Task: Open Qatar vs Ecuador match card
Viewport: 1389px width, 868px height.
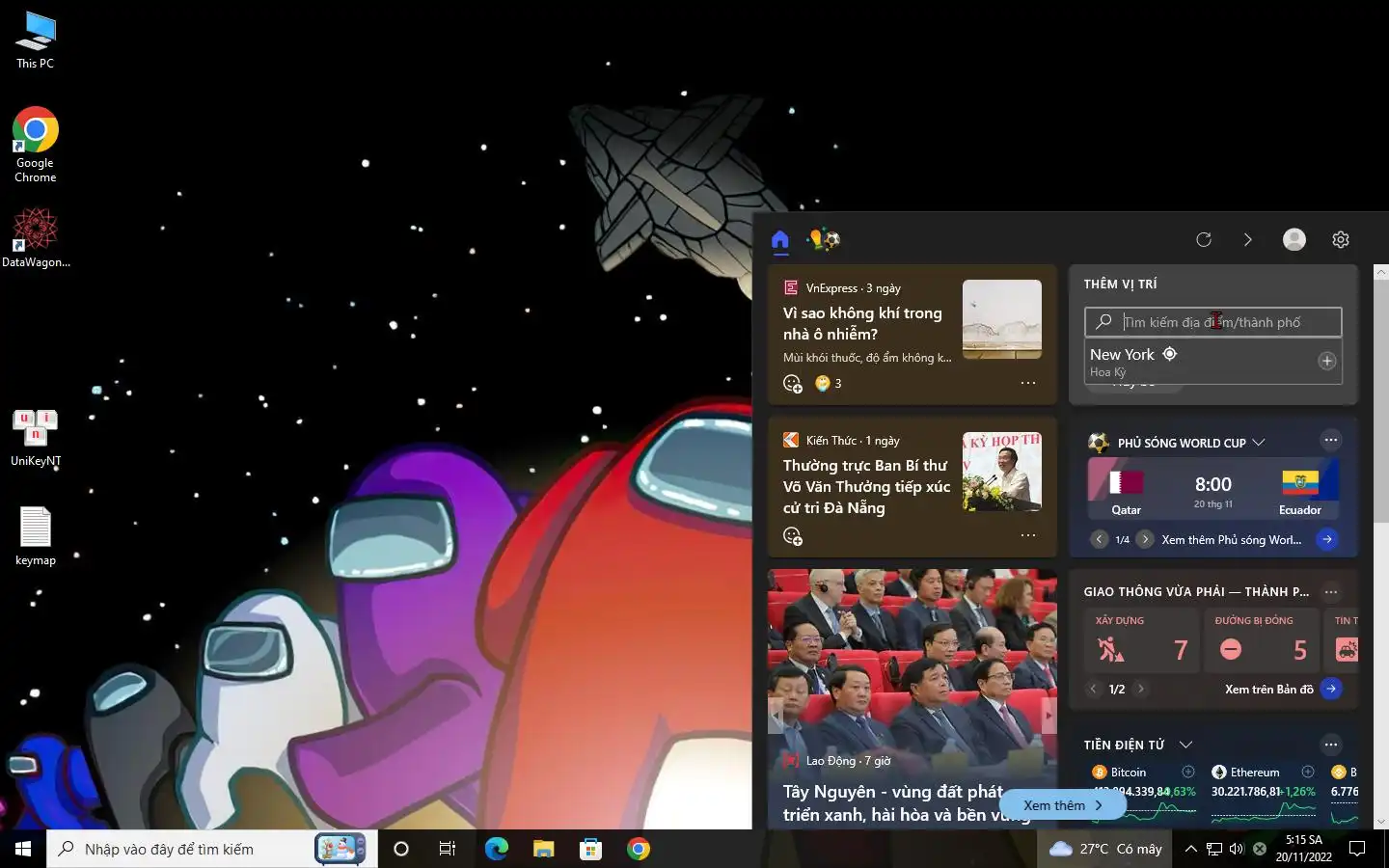Action: (x=1213, y=489)
